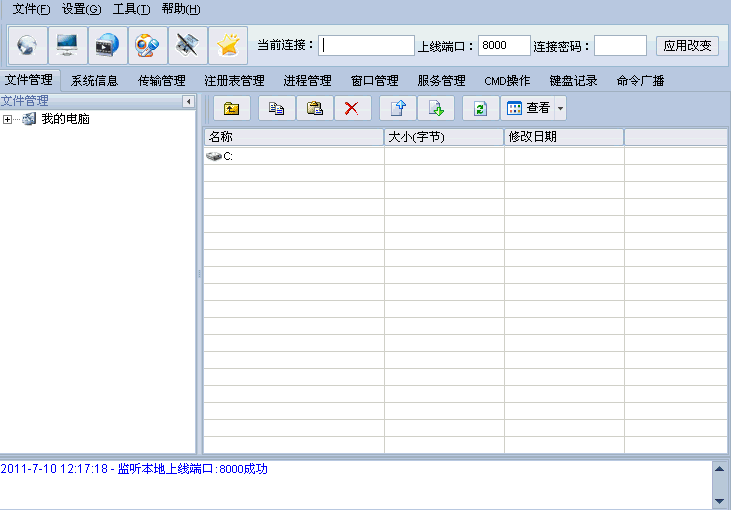Viewport: 731px width, 510px height.
Task: Go up one folder level
Action: [x=232, y=109]
